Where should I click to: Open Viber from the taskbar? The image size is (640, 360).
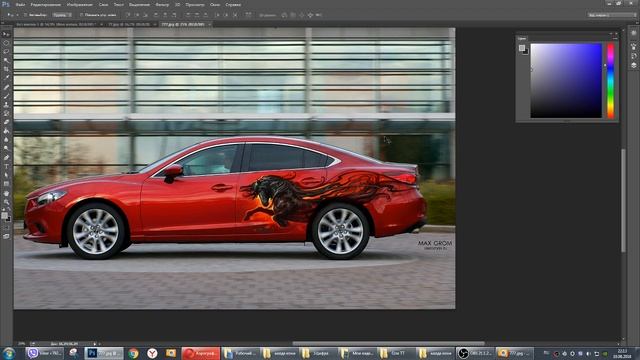(44, 353)
